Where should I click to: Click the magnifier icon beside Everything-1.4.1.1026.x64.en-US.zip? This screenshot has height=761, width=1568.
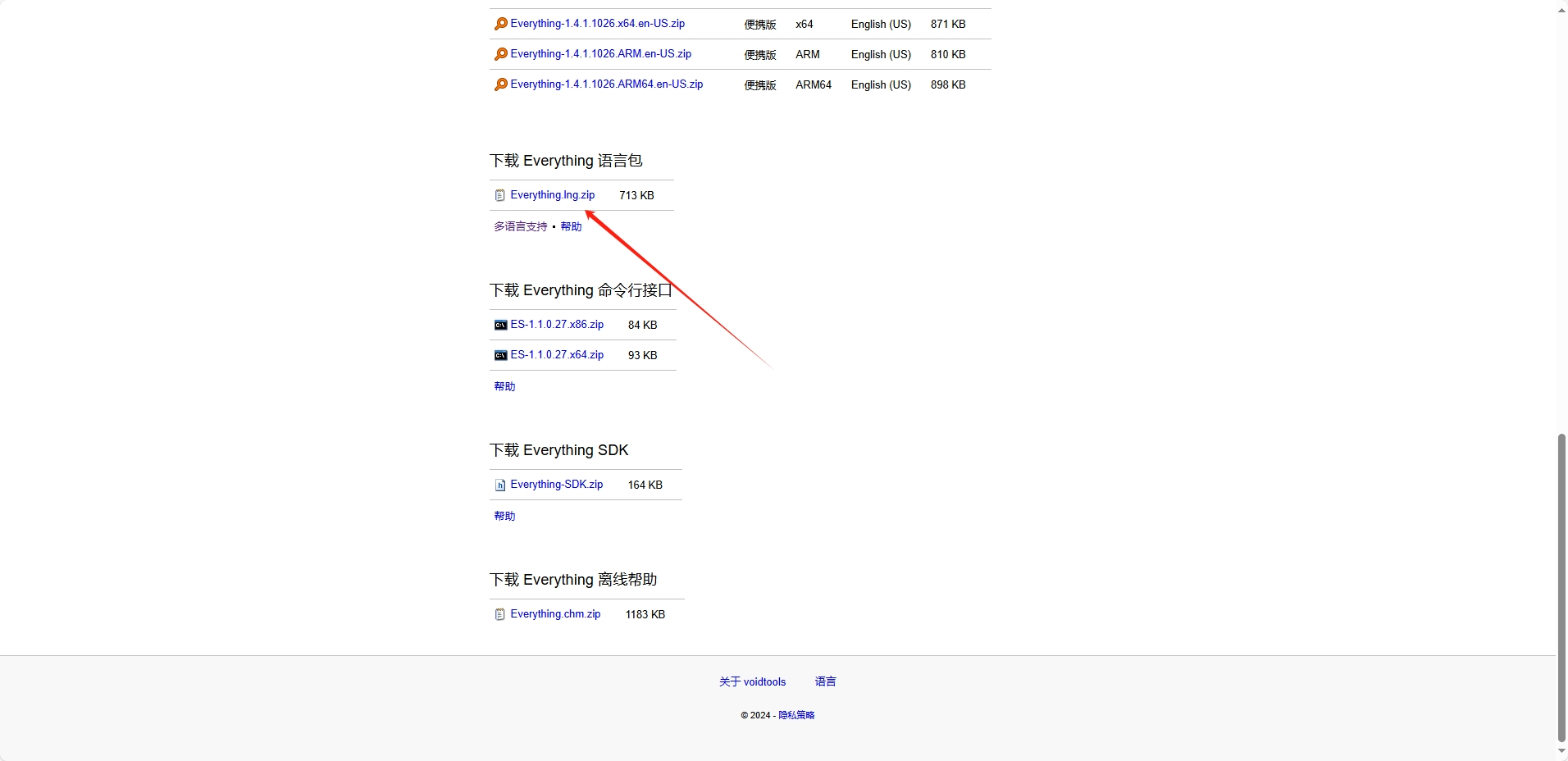tap(500, 24)
